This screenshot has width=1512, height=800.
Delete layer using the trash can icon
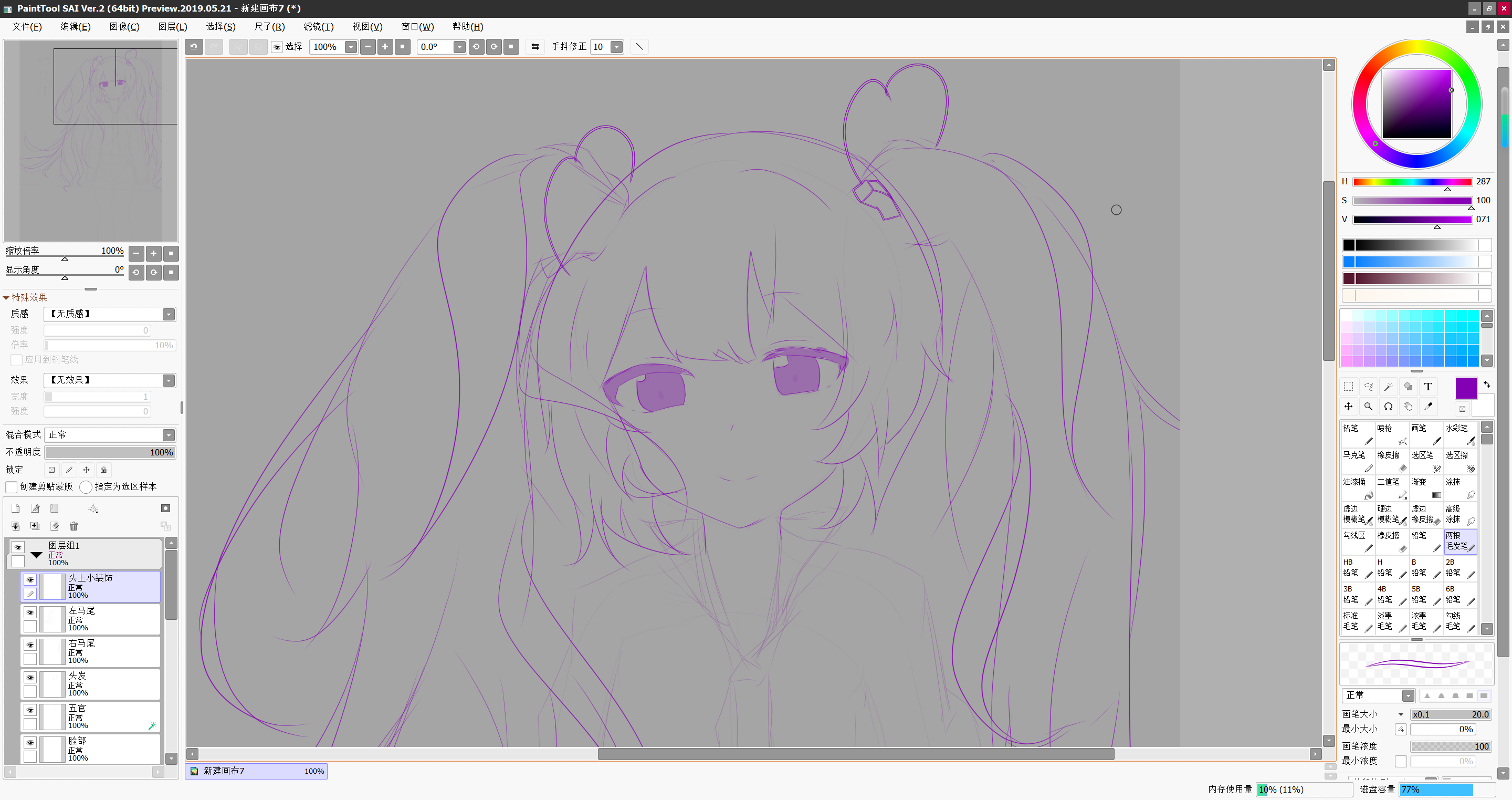(x=73, y=526)
